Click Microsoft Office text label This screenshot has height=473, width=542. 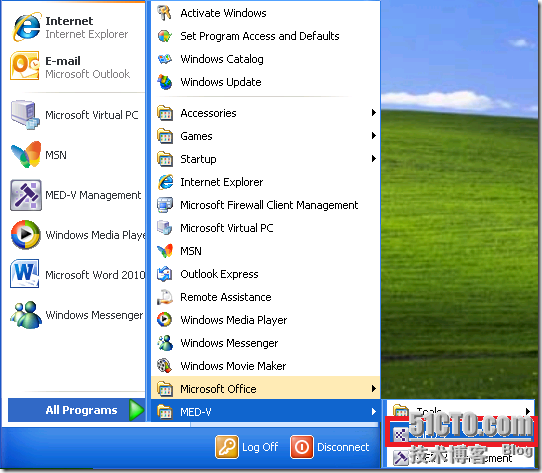218,389
